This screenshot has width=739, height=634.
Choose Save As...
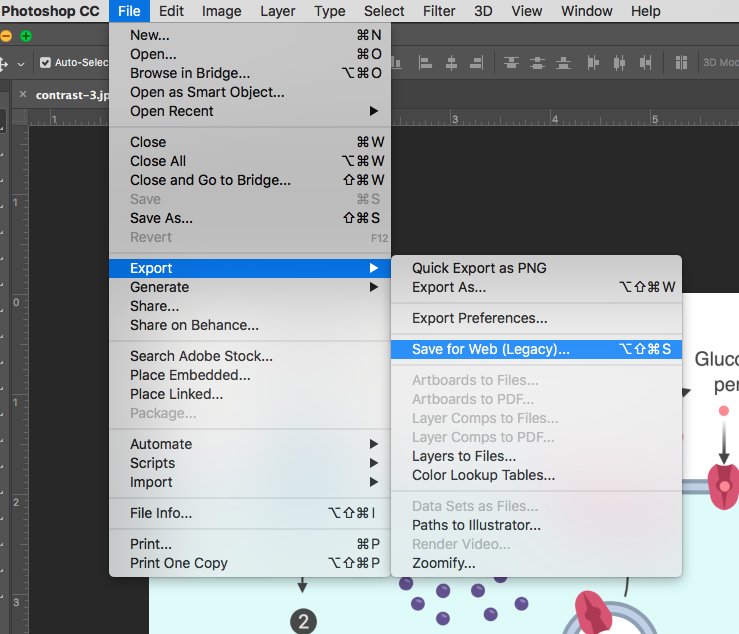click(x=250, y=218)
